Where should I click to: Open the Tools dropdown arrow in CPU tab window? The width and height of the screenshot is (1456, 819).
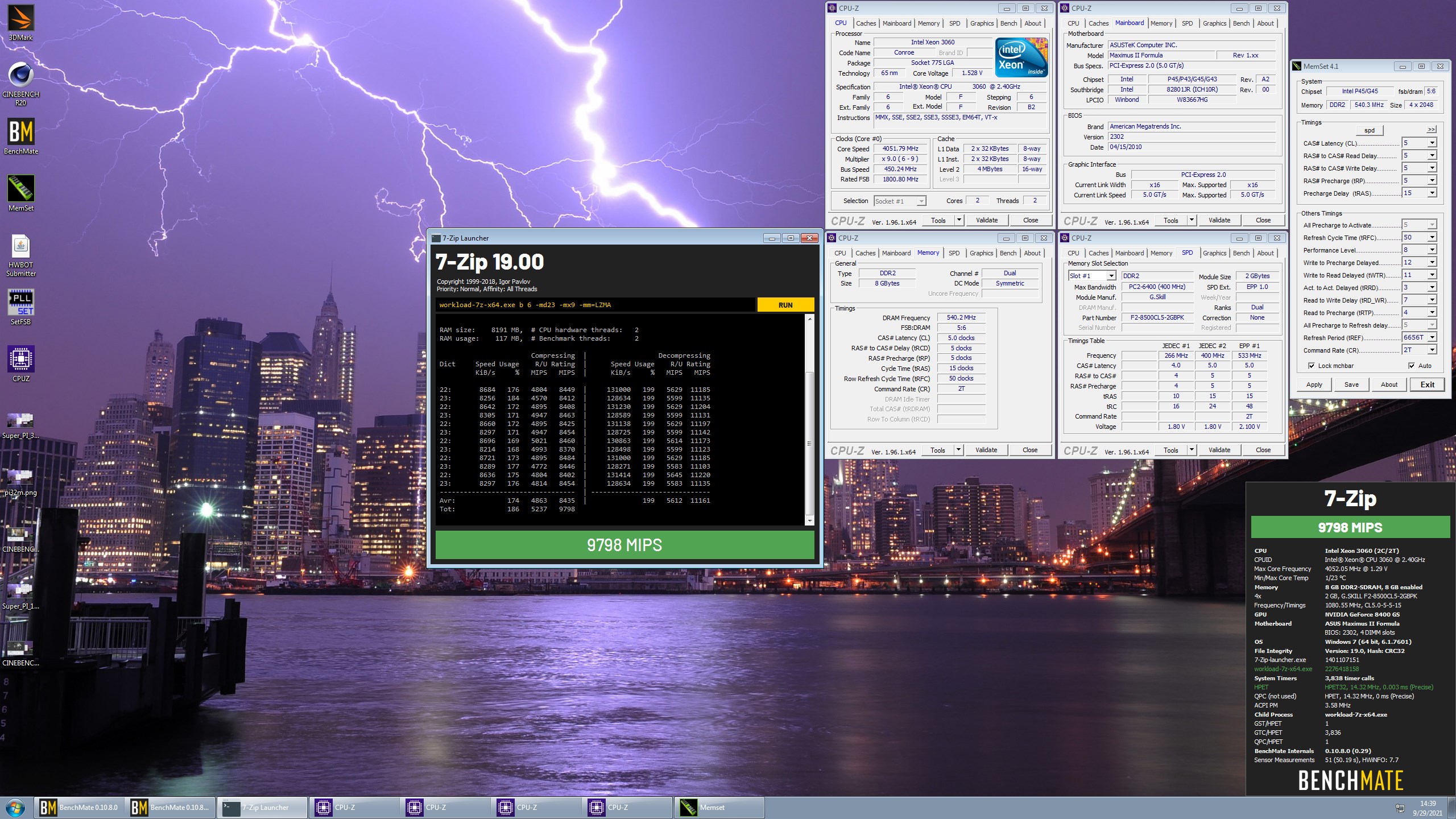tap(958, 220)
